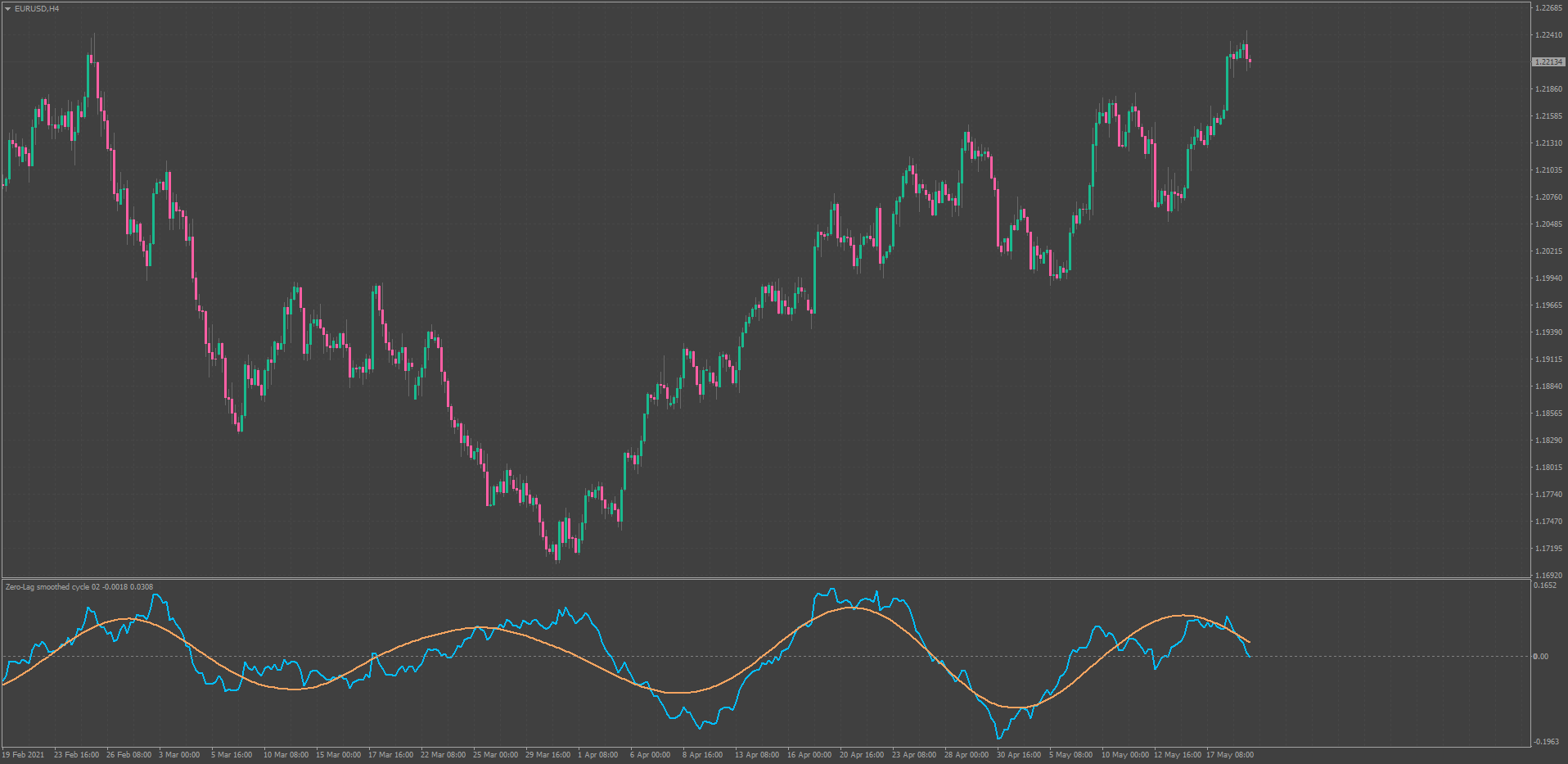Click the 1.21035 price level label
This screenshot has height=764, width=1568.
[1549, 170]
